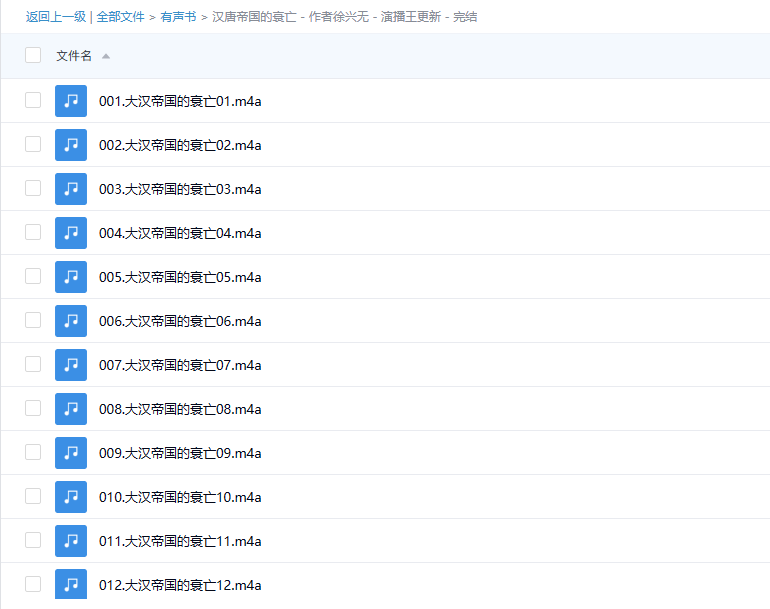The image size is (770, 609).
Task: Click the music icon for 002.大汉帝国的衰亡02.m4a
Action: (x=71, y=145)
